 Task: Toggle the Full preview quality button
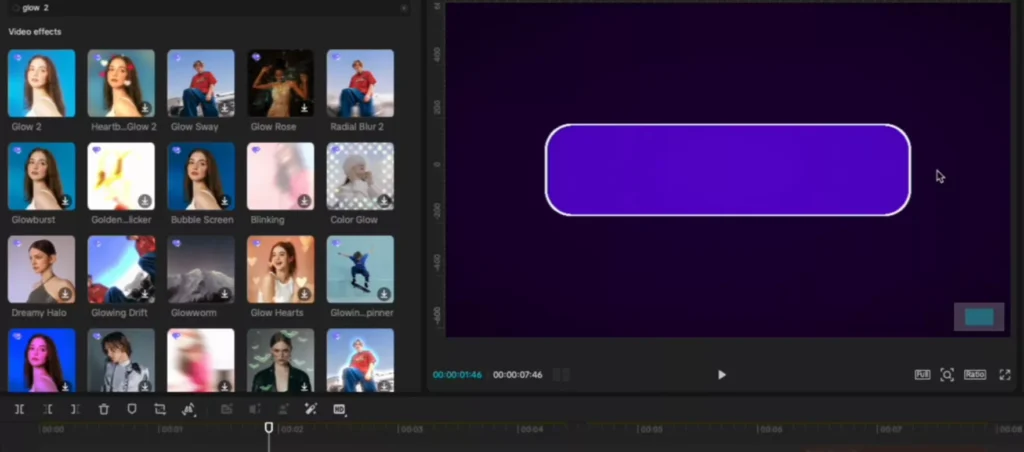[922, 375]
